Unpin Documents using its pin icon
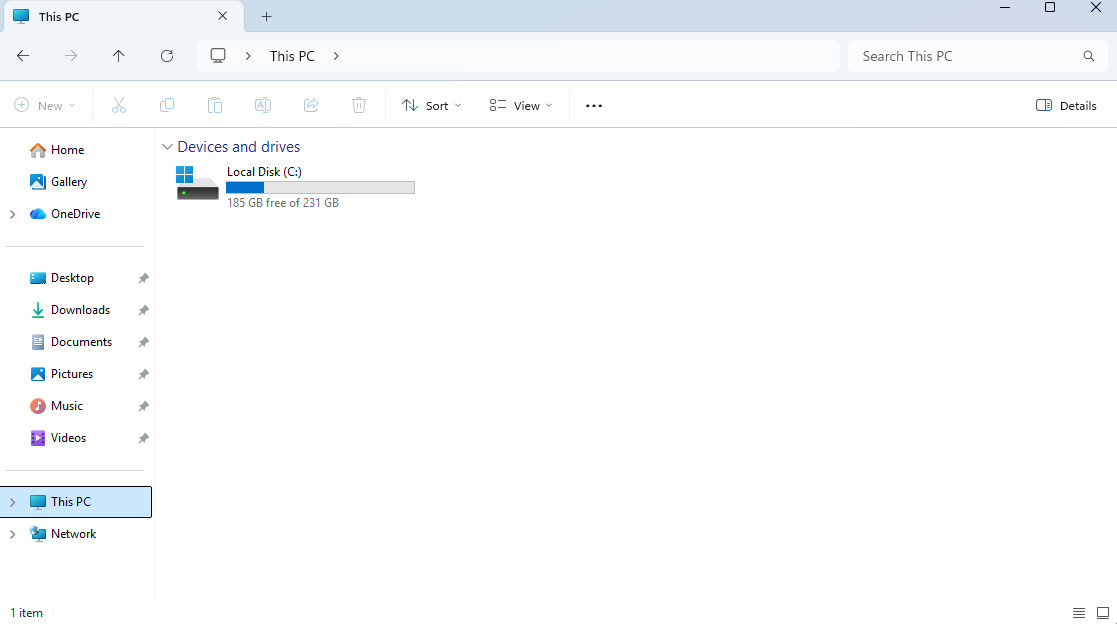This screenshot has width=1117, height=624. (x=143, y=342)
